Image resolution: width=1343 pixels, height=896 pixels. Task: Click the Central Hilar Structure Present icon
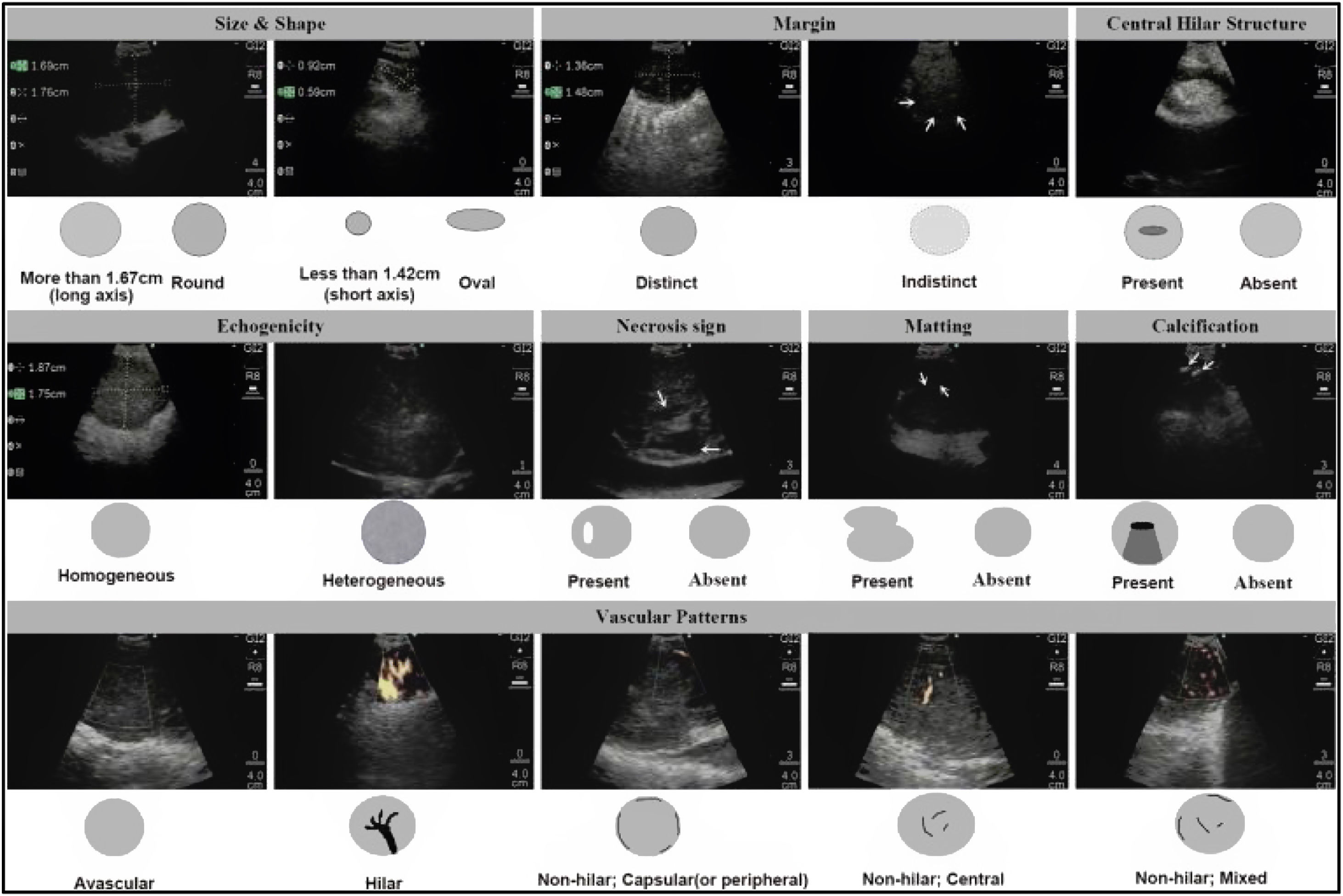click(1153, 231)
